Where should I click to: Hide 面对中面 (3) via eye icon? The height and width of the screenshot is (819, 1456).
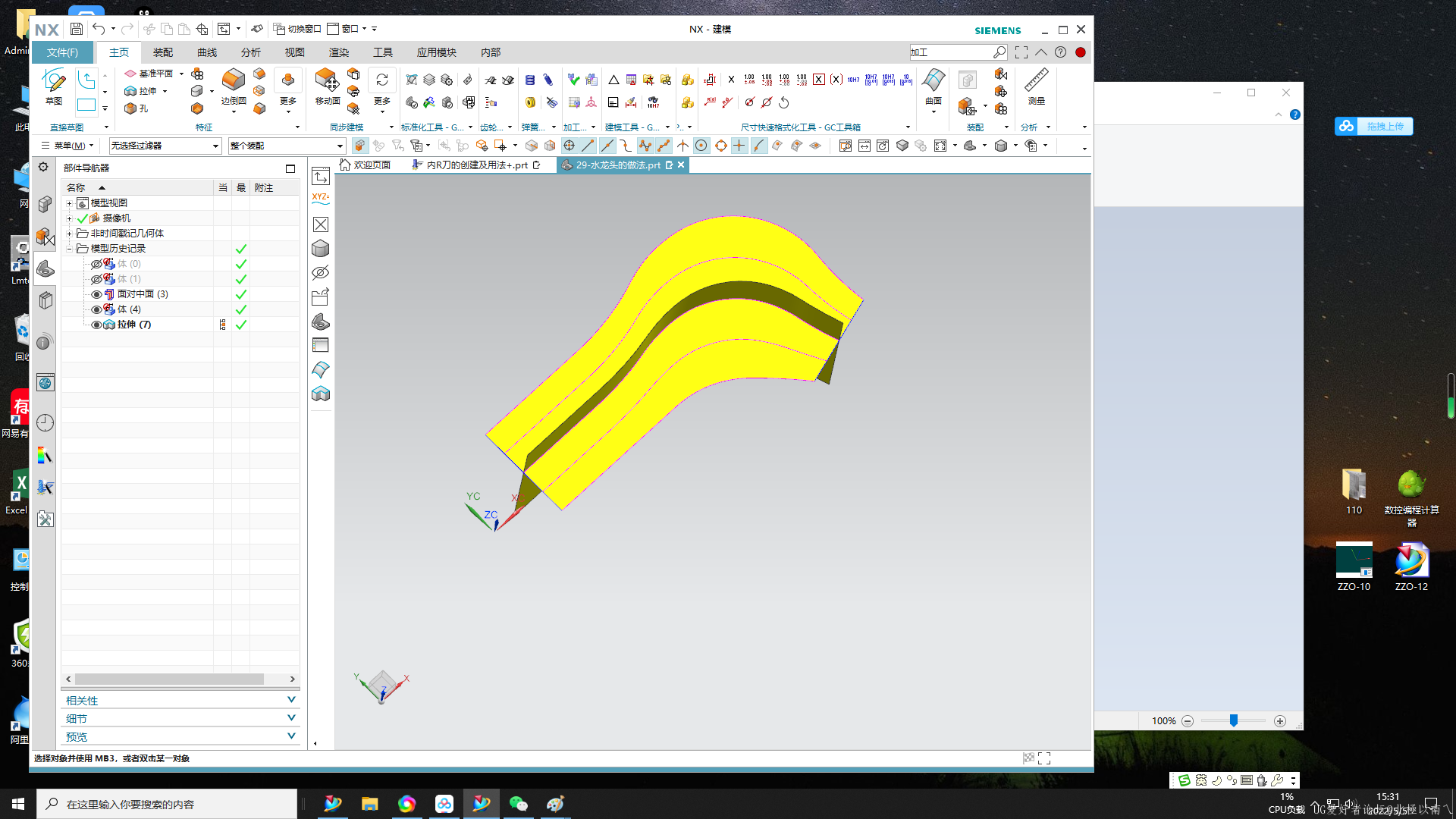[x=96, y=294]
